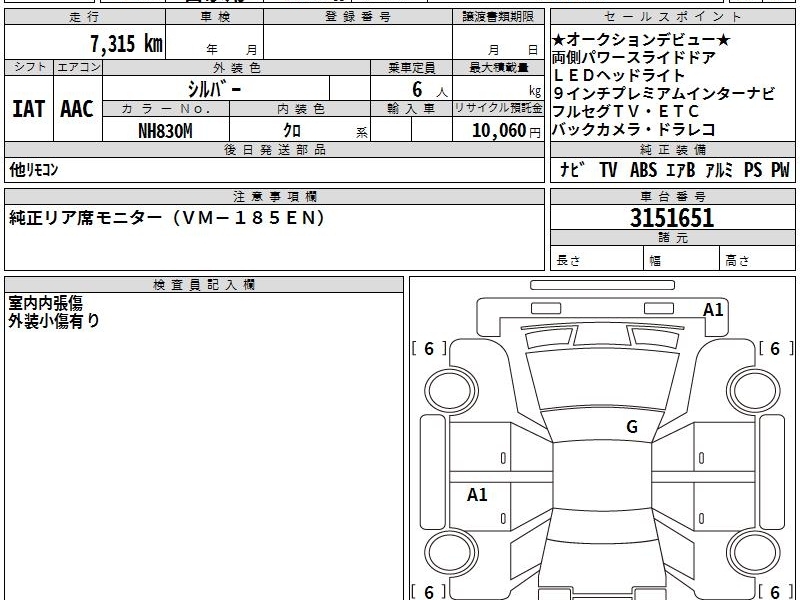Click the アルミ equipment label
This screenshot has width=800, height=600.
click(x=719, y=169)
